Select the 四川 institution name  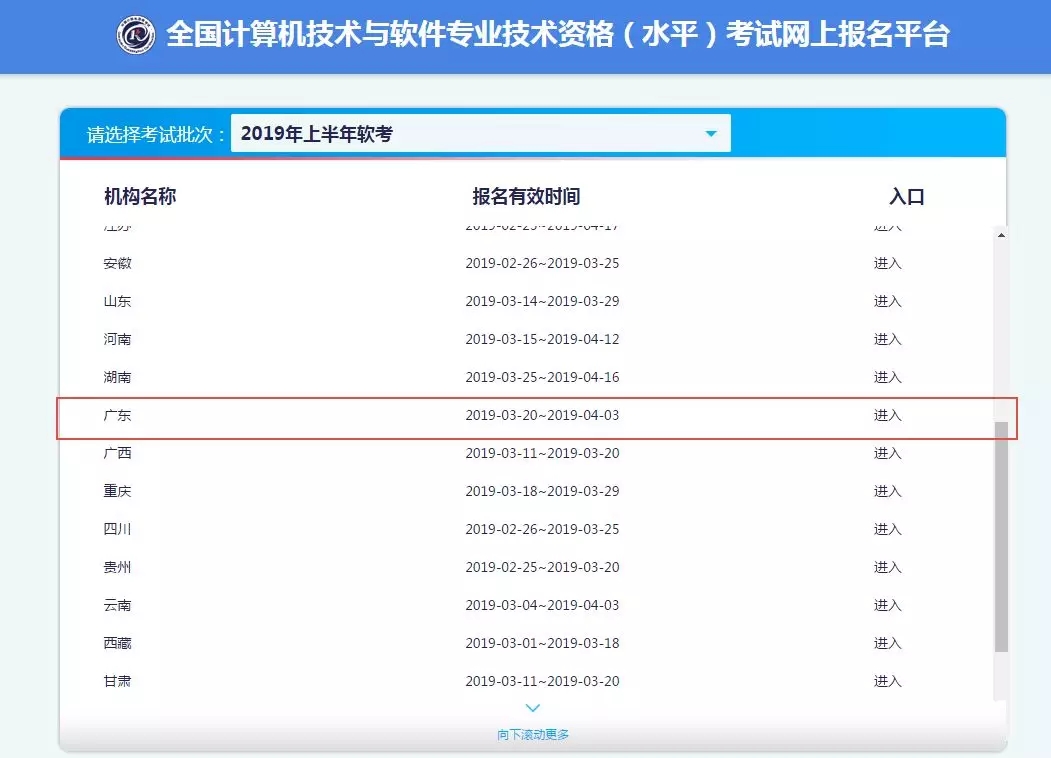pyautogui.click(x=117, y=529)
